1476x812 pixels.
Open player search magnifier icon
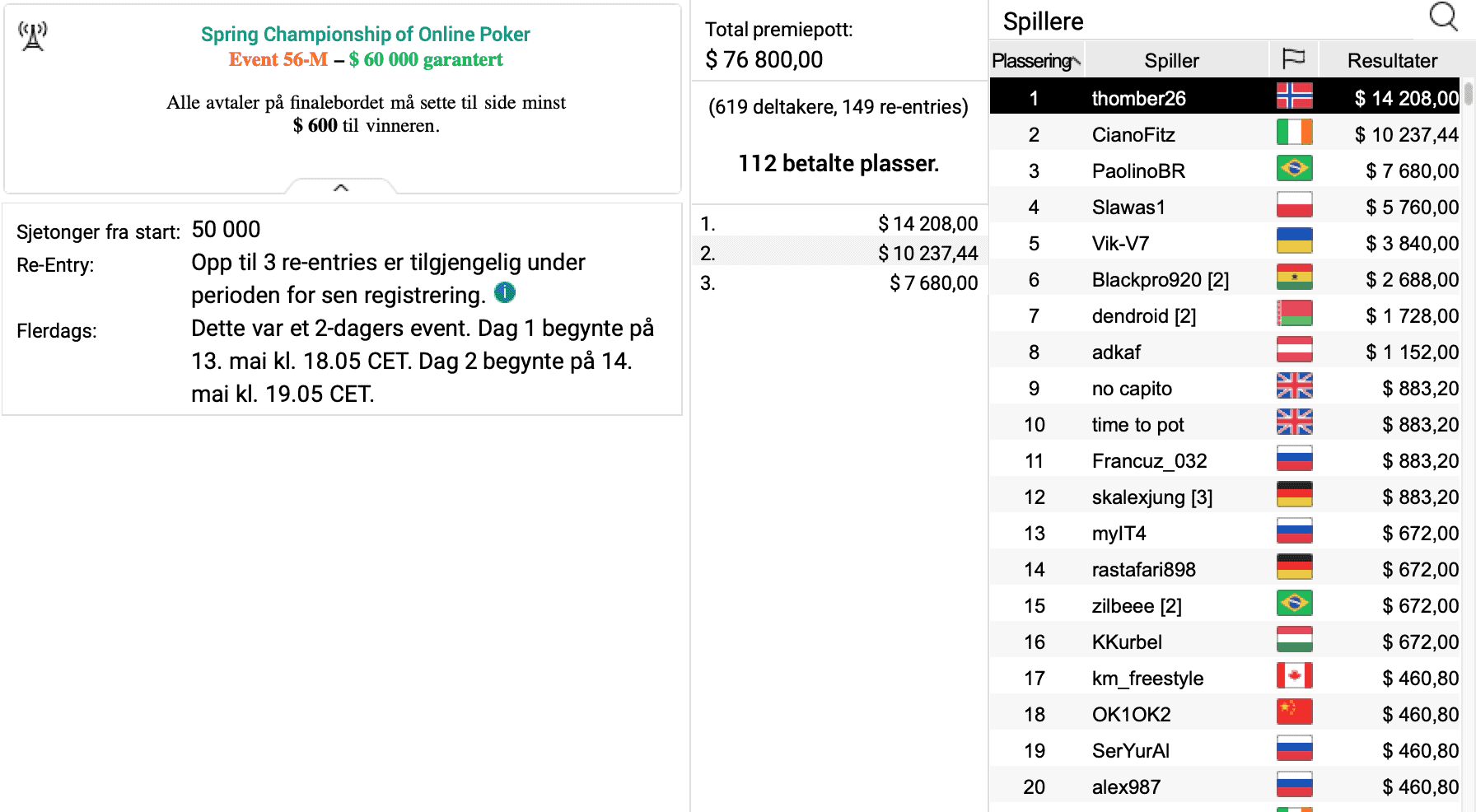click(1443, 16)
